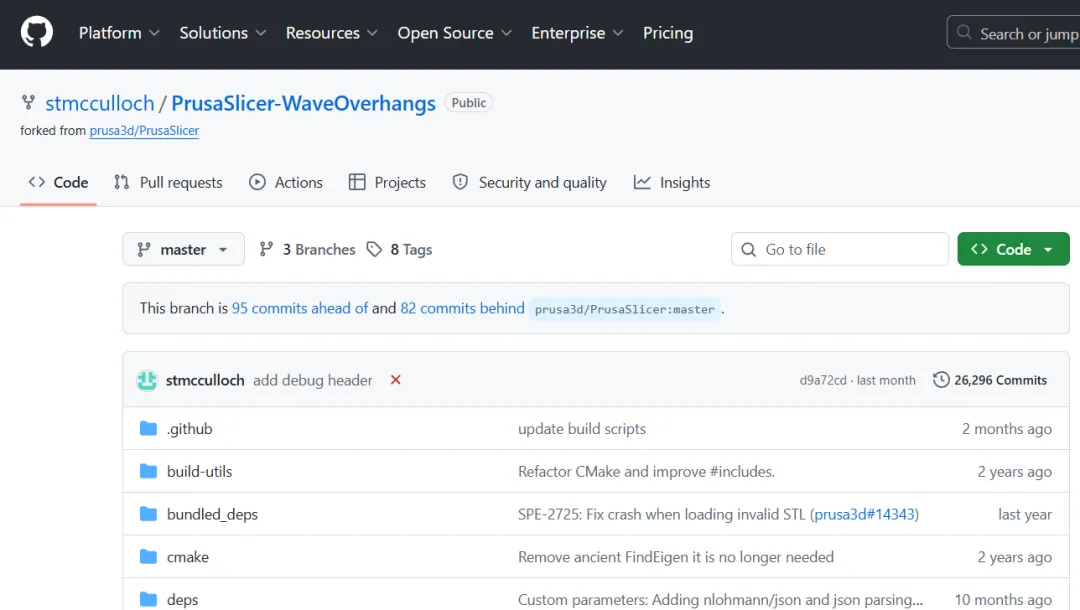The height and width of the screenshot is (610, 1080).
Task: Open the Custom parameters nlohmann/json commit message
Action: [720, 600]
